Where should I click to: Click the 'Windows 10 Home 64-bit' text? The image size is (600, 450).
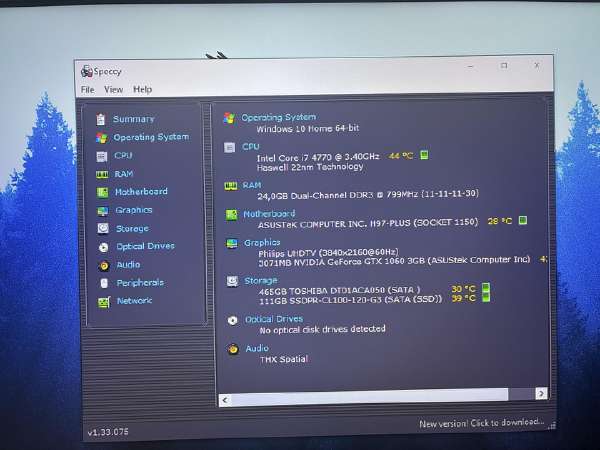308,129
